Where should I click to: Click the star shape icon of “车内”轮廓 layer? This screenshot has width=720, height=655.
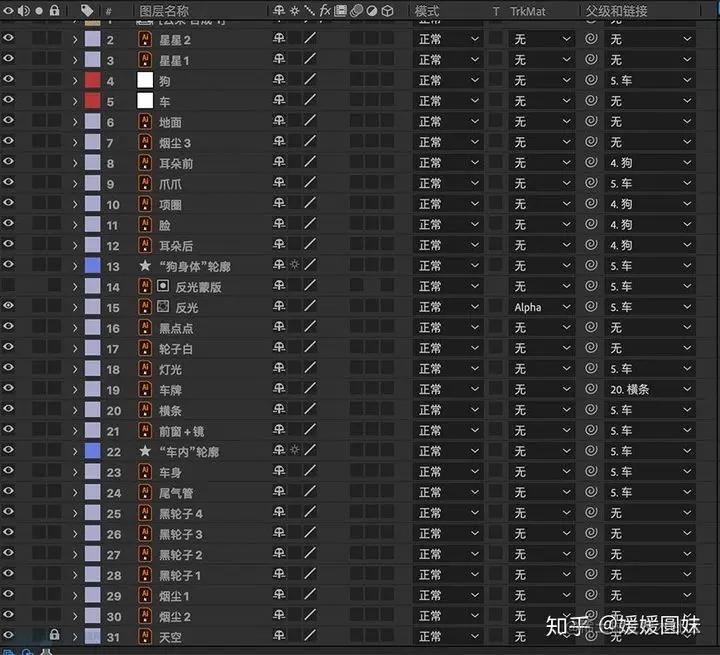pyautogui.click(x=145, y=451)
